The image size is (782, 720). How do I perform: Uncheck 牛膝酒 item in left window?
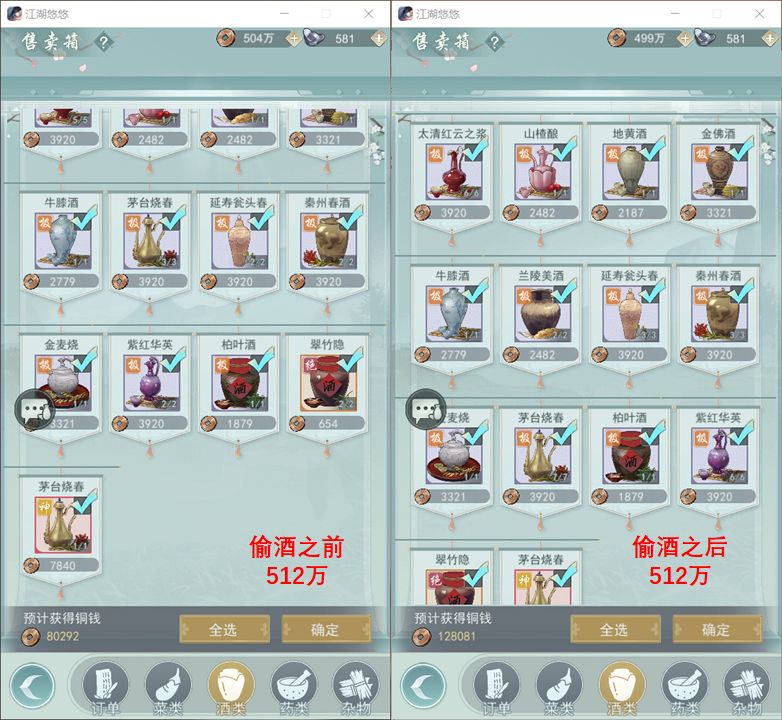(x=62, y=242)
